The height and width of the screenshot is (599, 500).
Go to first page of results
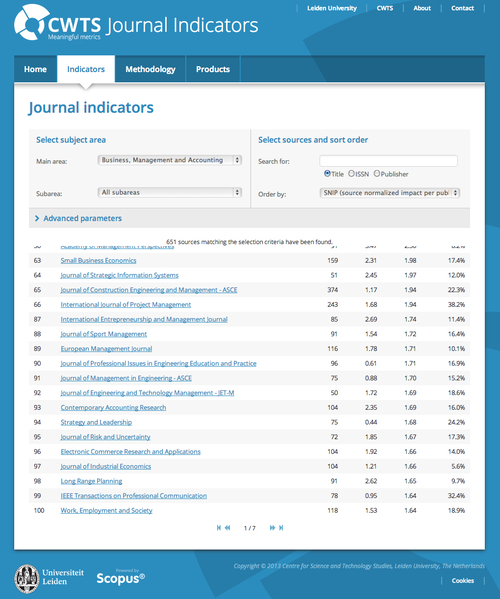click(x=219, y=528)
